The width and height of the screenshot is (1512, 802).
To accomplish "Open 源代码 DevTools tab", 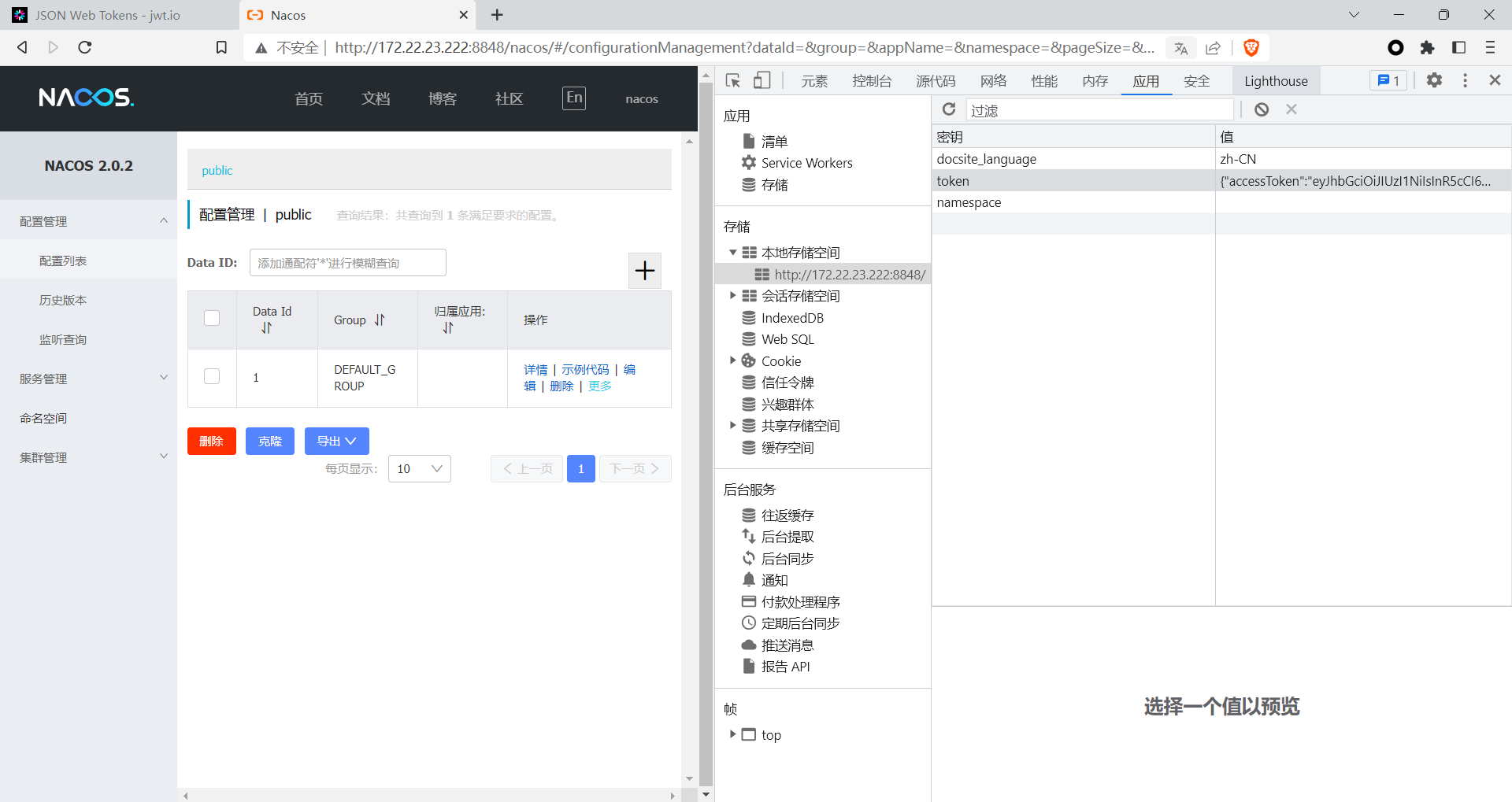I will [936, 81].
